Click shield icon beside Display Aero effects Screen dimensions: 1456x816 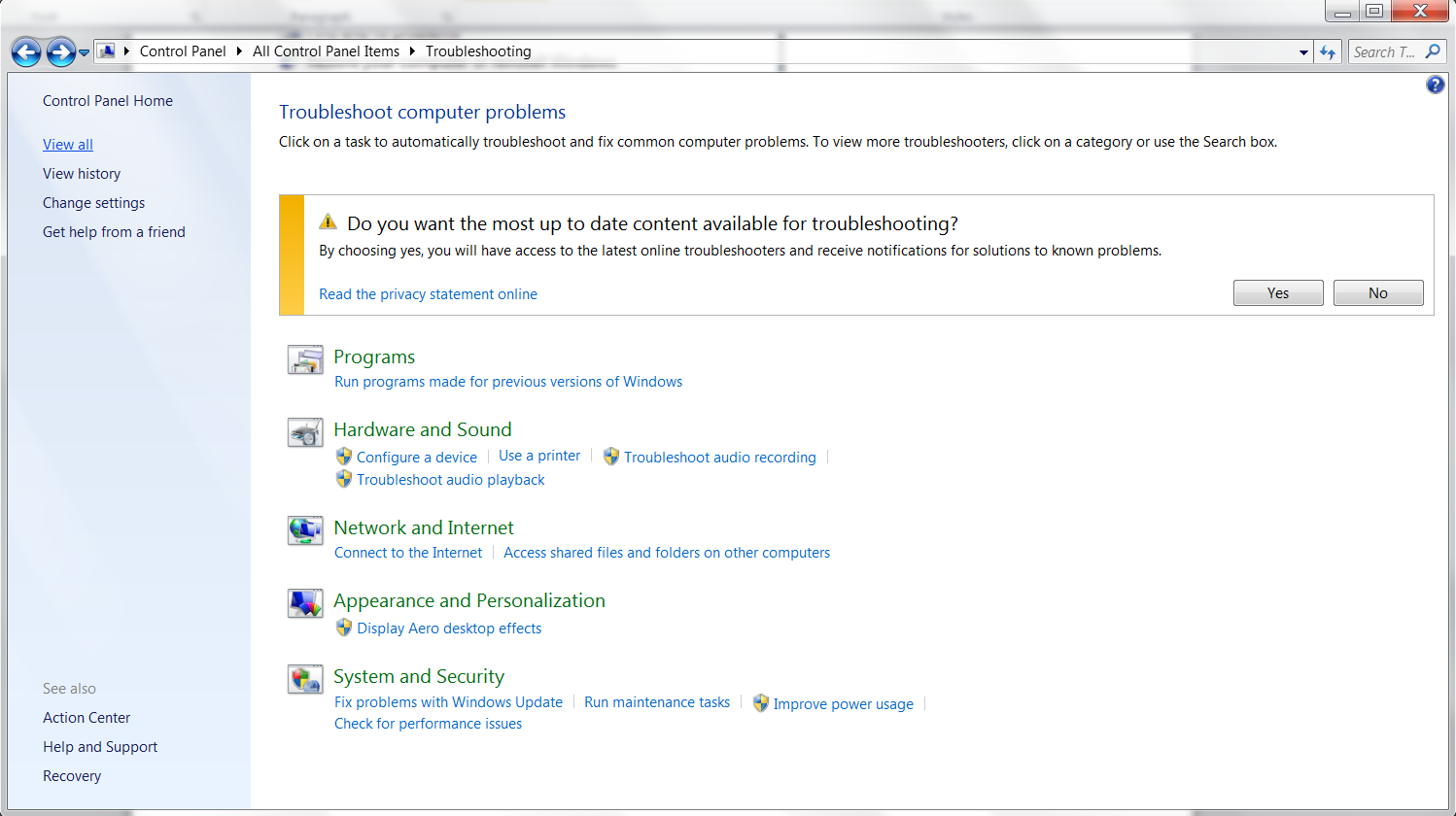344,627
